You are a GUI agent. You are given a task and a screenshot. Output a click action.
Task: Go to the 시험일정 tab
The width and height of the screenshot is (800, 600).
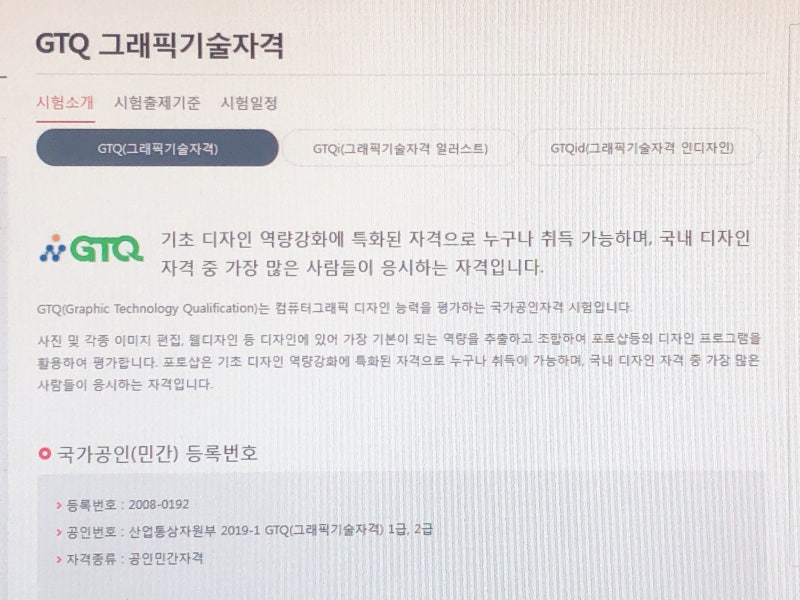249,103
